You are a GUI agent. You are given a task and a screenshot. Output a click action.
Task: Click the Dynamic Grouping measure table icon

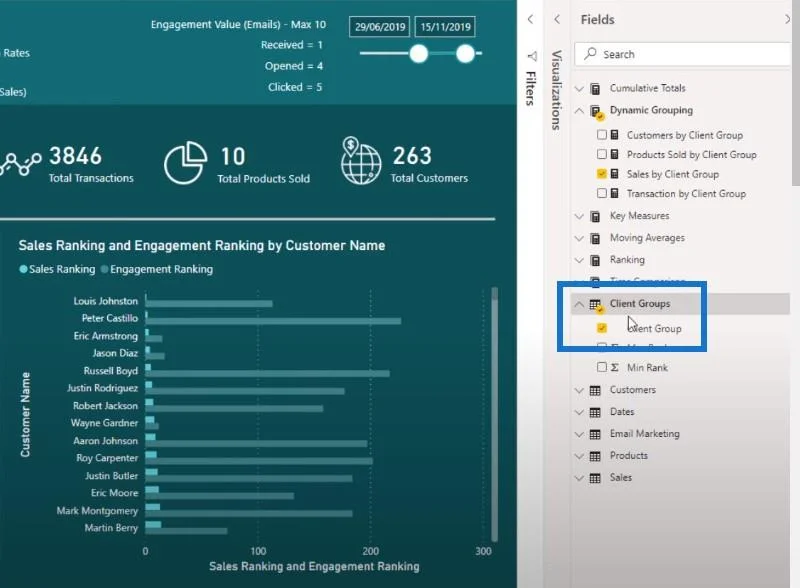[595, 111]
